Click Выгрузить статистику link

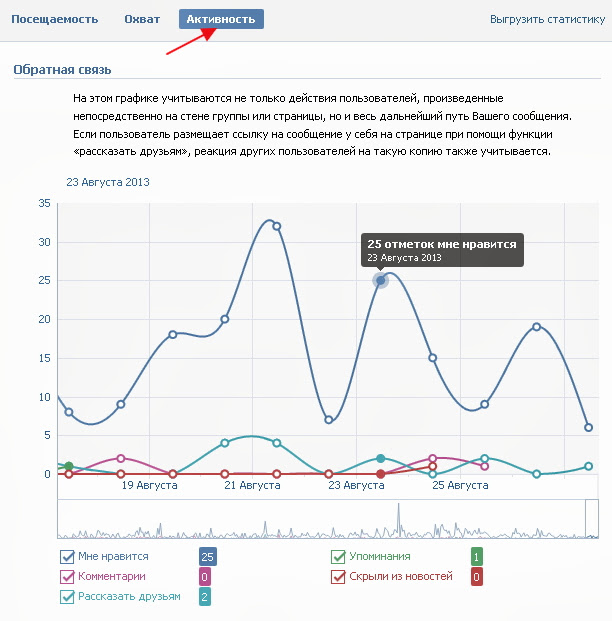pos(547,19)
